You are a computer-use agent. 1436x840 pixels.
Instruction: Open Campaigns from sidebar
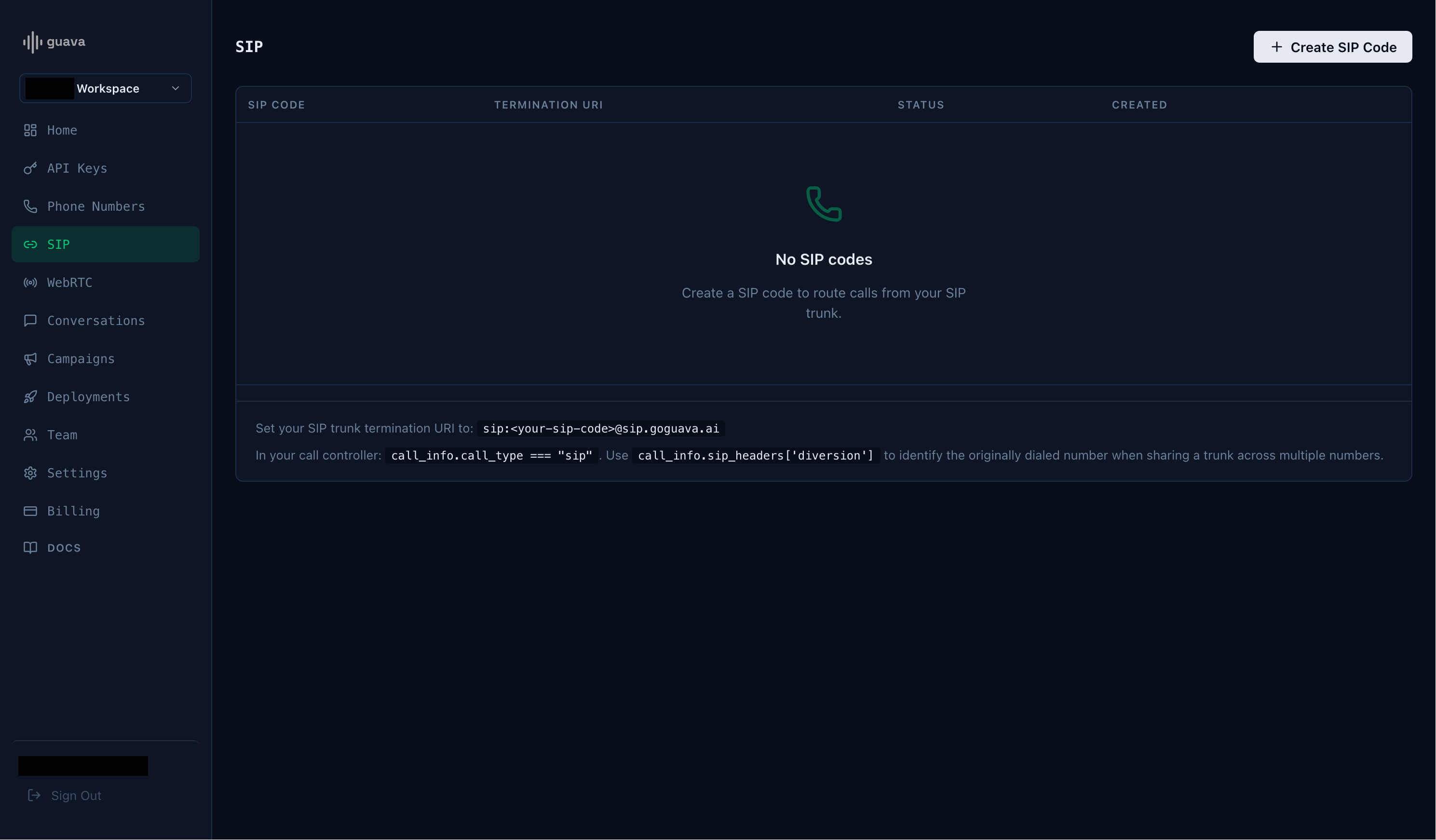(x=106, y=359)
